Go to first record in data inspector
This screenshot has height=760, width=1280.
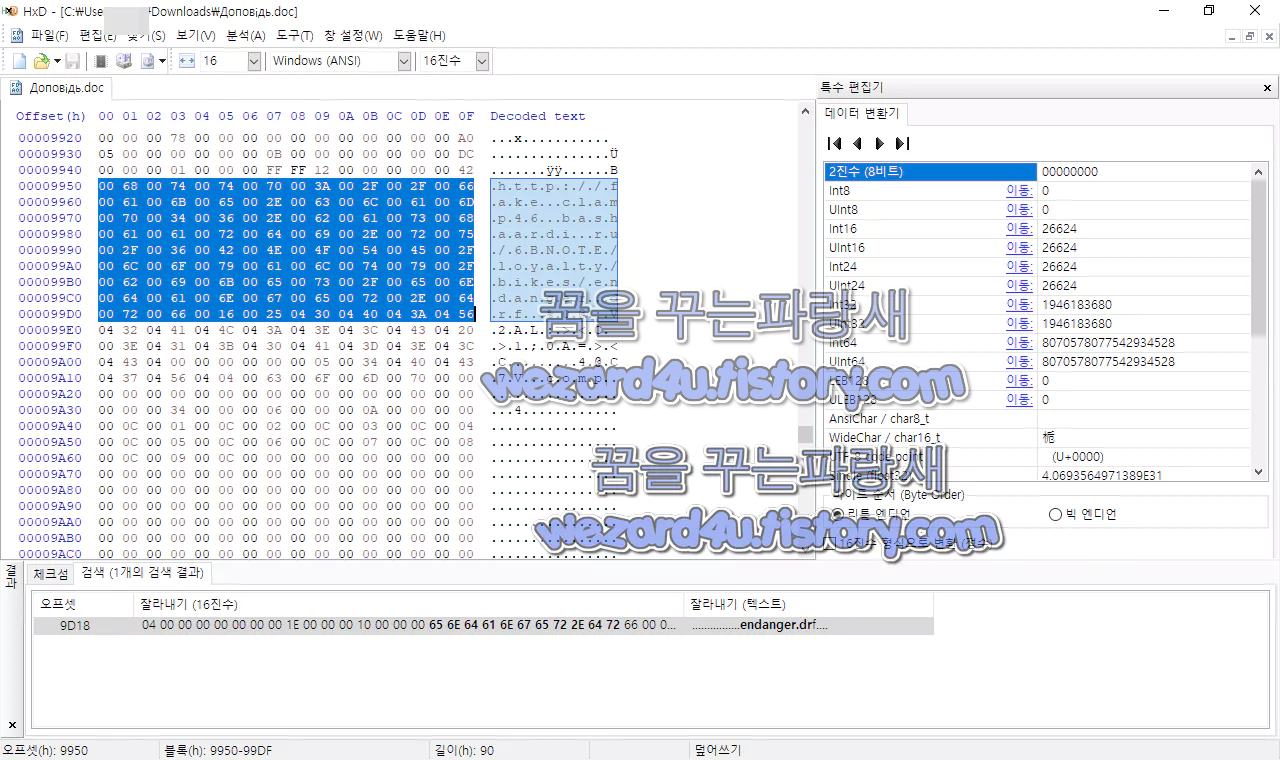tap(834, 143)
